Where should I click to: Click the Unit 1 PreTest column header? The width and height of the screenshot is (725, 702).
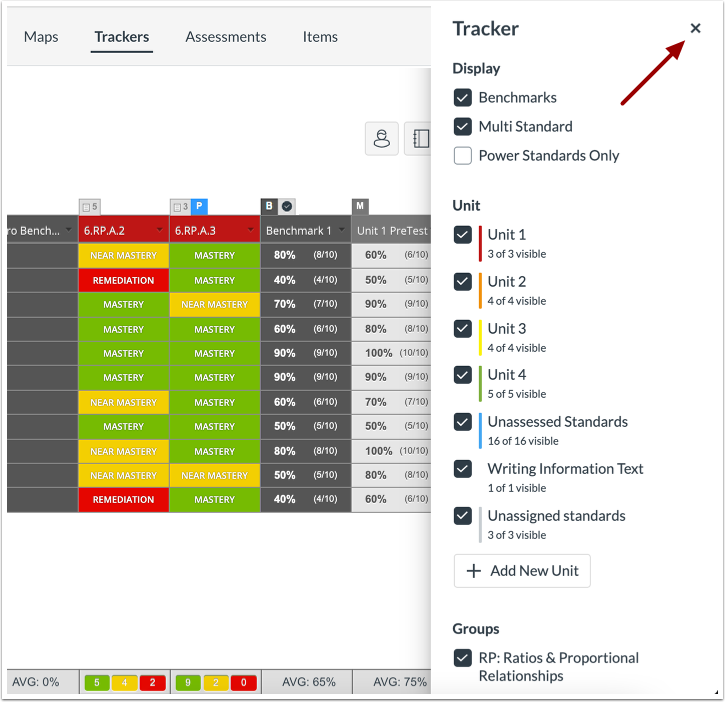(x=392, y=230)
